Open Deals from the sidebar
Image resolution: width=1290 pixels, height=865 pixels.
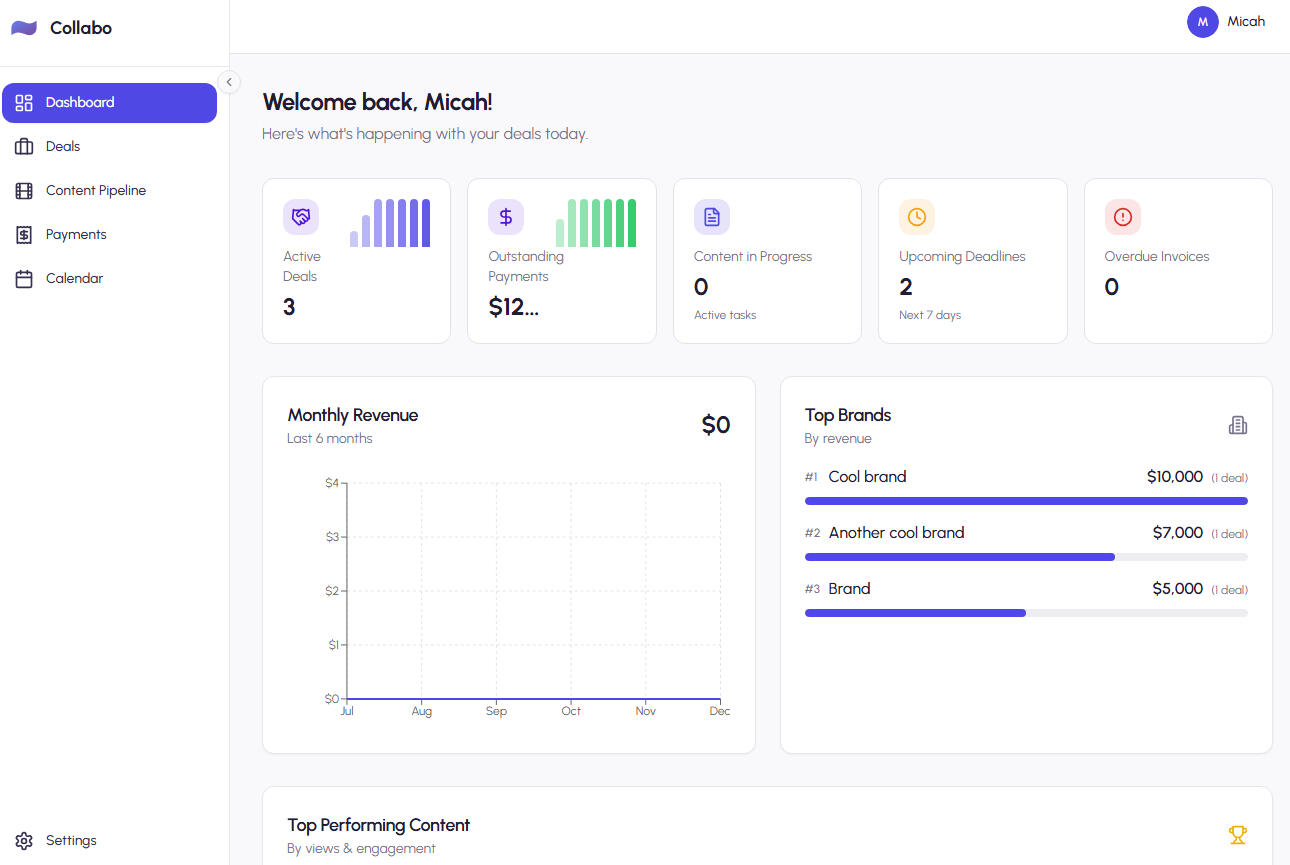(x=62, y=146)
